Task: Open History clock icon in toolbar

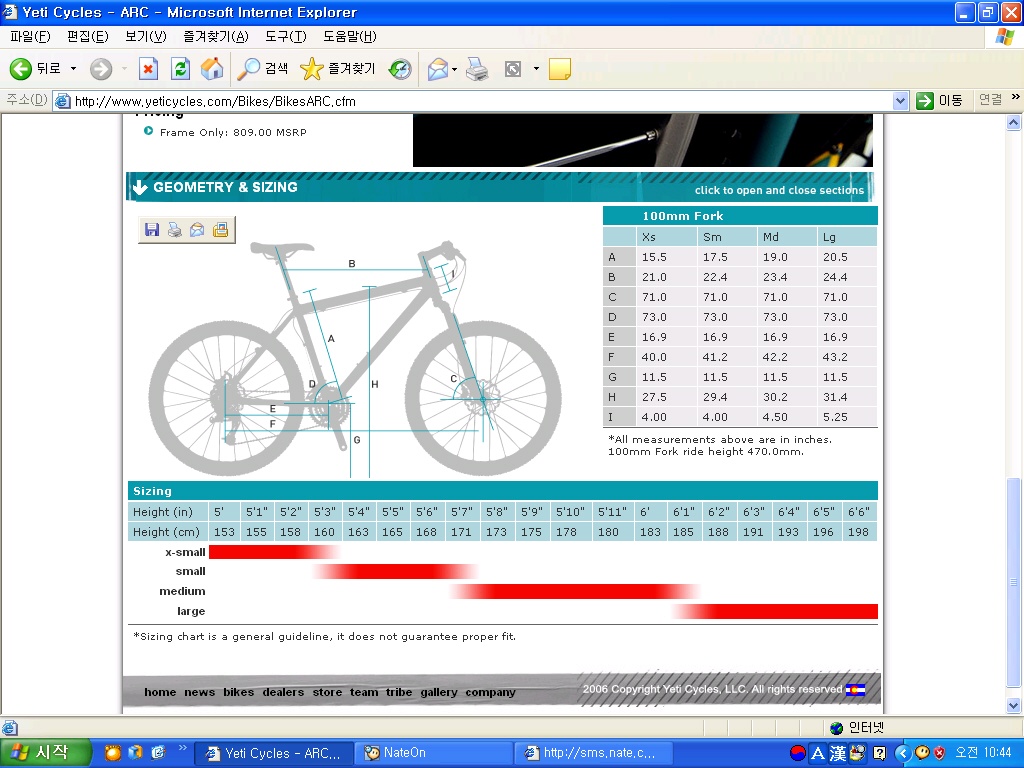Action: pyautogui.click(x=400, y=69)
